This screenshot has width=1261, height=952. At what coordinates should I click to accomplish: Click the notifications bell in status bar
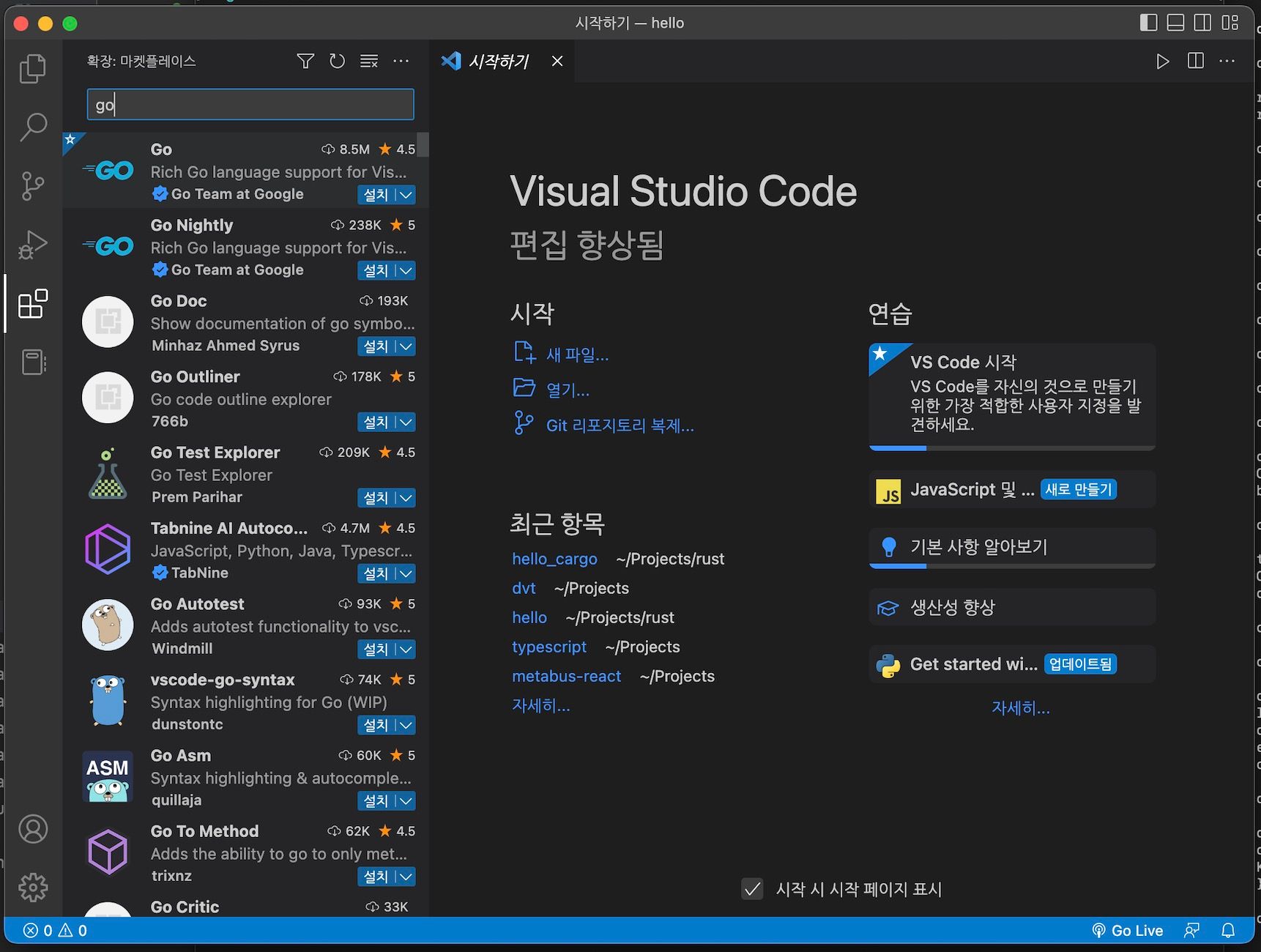(x=1228, y=931)
